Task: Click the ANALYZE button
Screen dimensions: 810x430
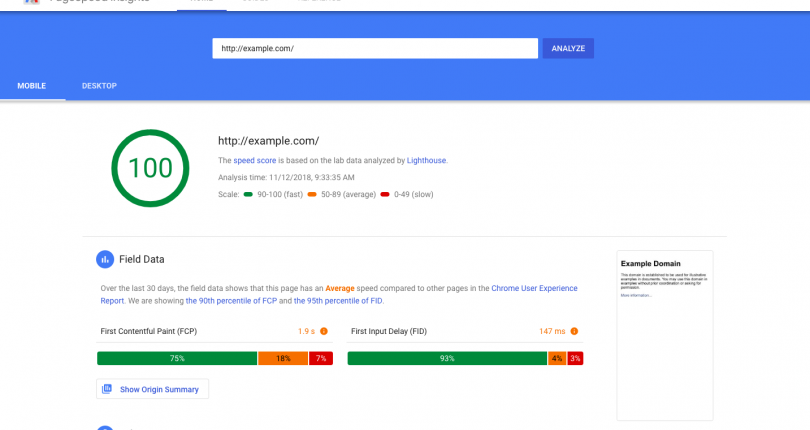Action: 568,49
